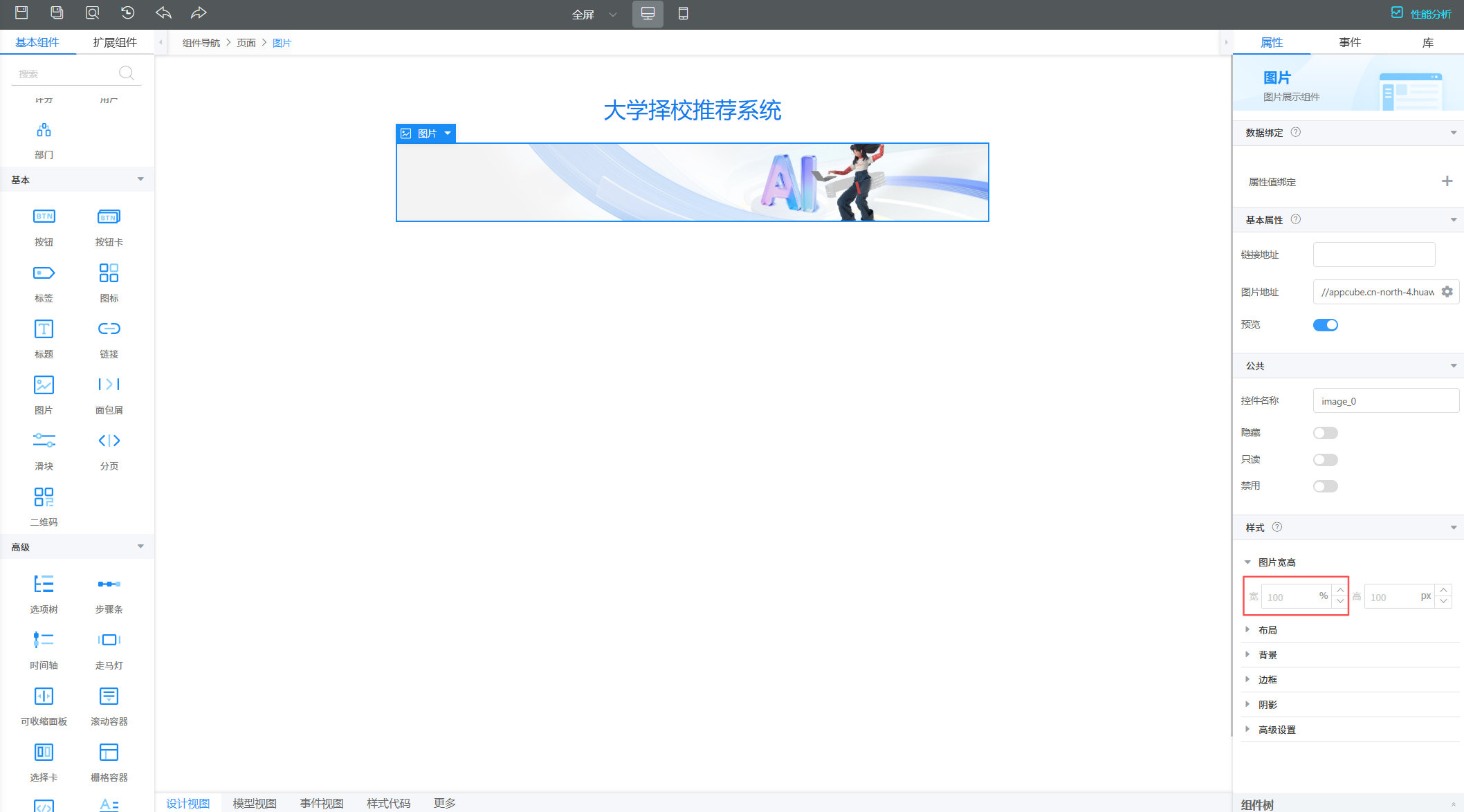Click performance analysis (性能分析) button

[1422, 14]
